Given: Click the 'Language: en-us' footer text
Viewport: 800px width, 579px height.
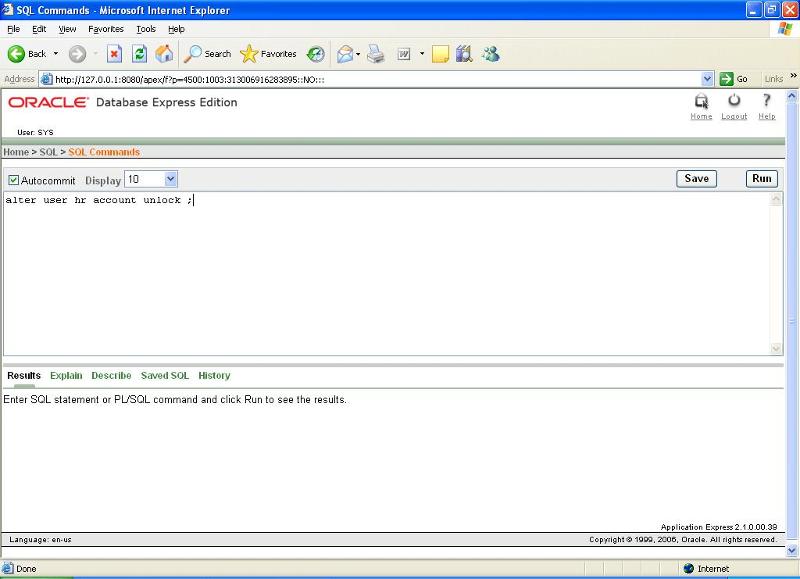Looking at the screenshot, I should (x=40, y=539).
